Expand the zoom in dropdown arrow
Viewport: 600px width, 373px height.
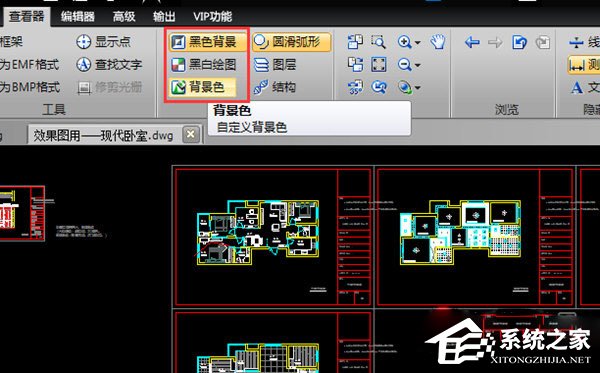[417, 42]
